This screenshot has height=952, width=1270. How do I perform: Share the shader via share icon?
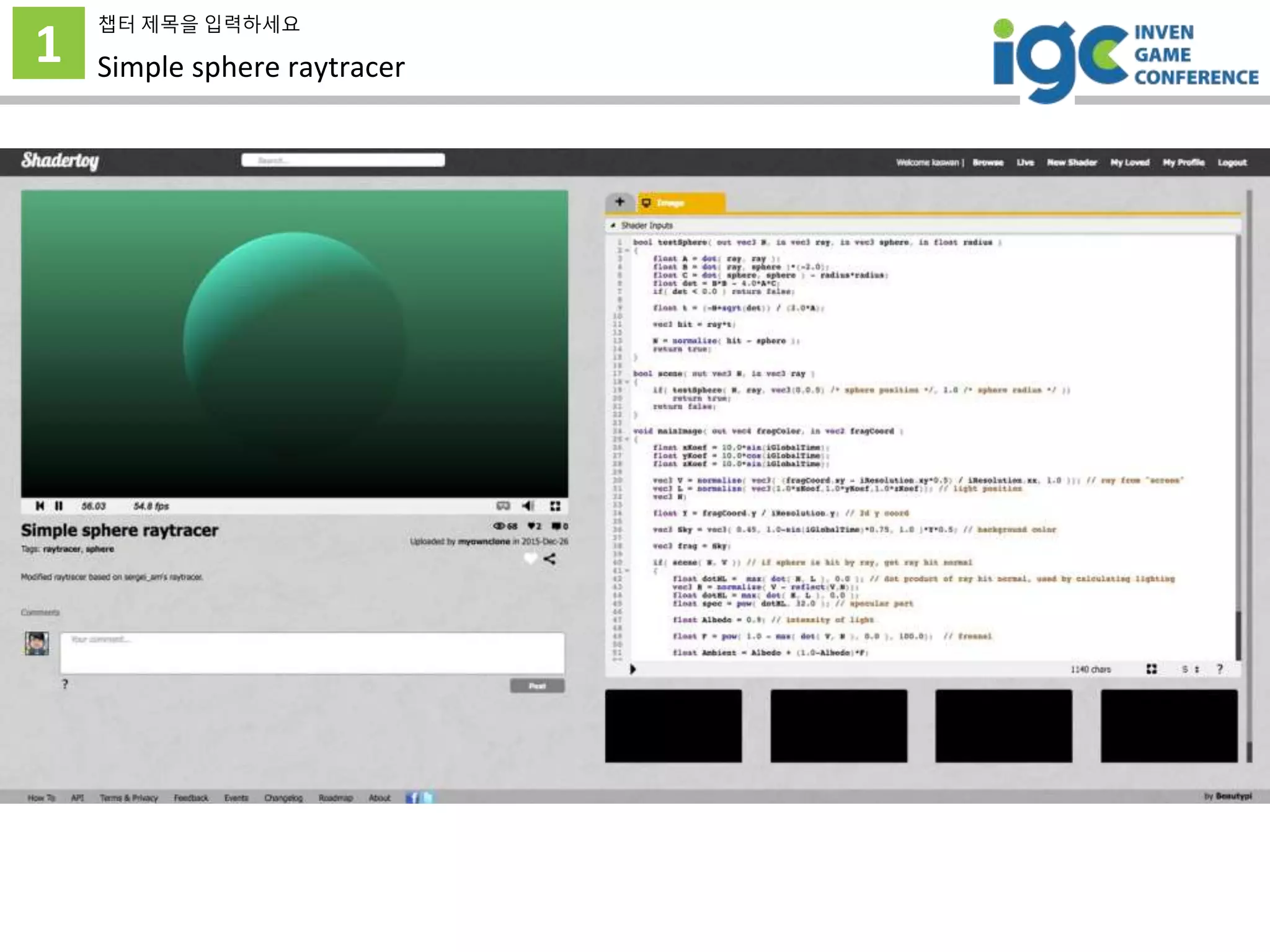(x=549, y=558)
